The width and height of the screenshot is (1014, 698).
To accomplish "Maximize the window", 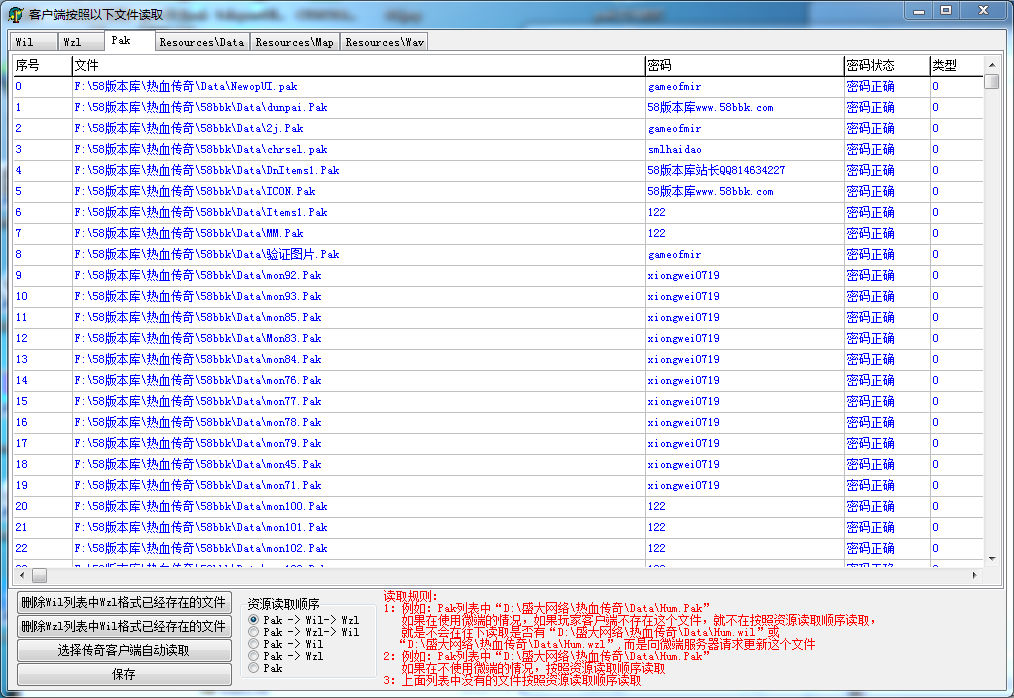I will [x=946, y=10].
